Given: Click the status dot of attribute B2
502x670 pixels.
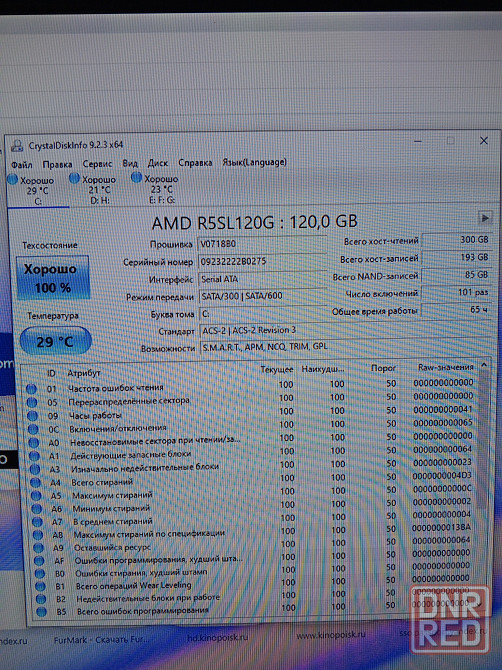Looking at the screenshot, I should pyautogui.click(x=41, y=599).
